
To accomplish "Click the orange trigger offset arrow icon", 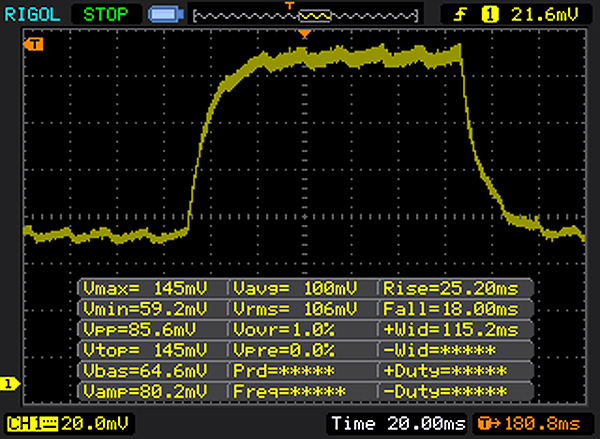I will [x=489, y=424].
